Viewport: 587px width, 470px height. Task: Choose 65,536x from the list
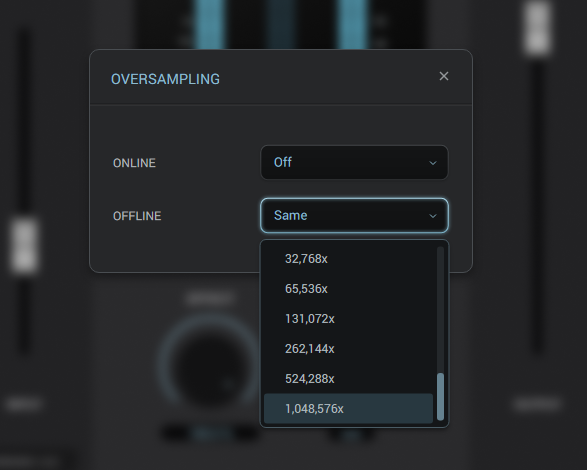point(348,289)
